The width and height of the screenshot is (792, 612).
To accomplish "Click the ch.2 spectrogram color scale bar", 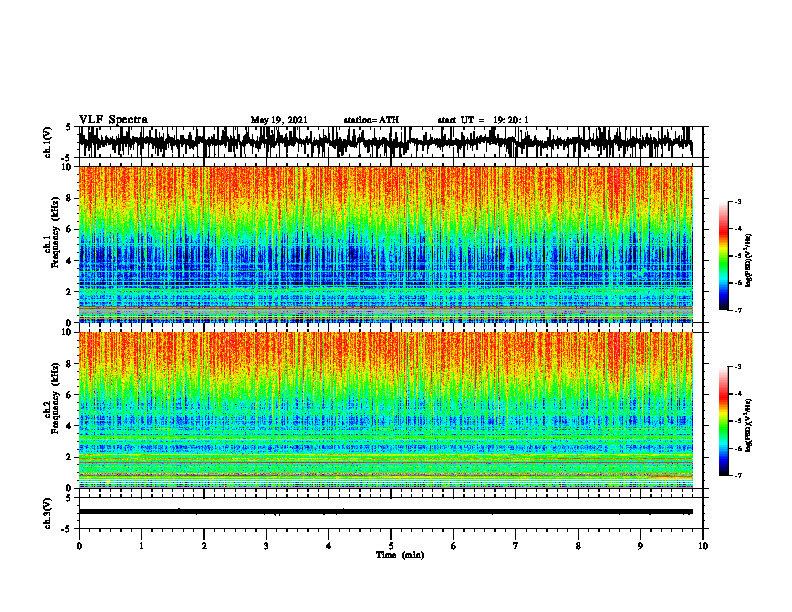I will point(724,421).
